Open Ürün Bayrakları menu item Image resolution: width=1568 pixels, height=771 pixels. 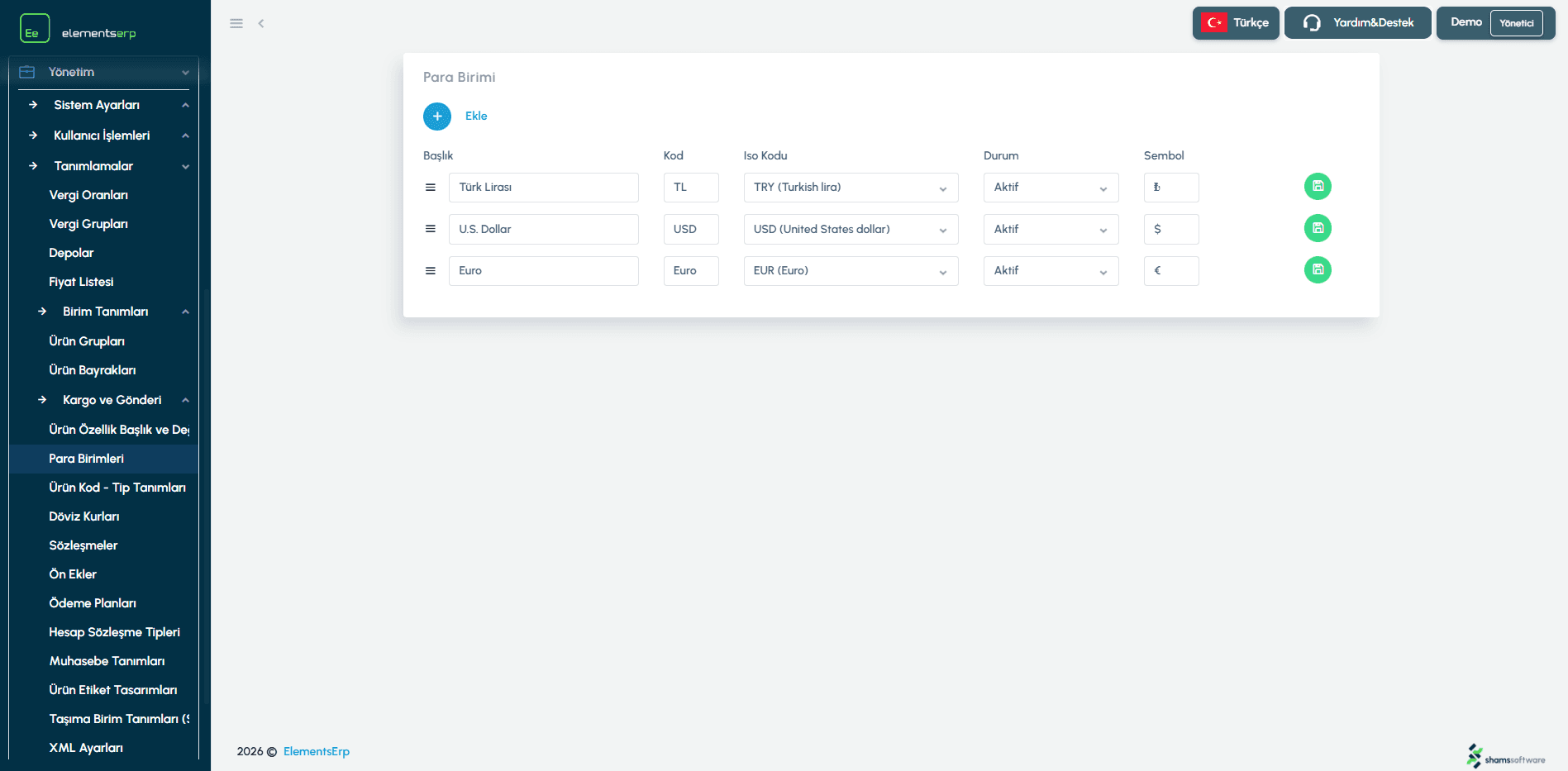pos(93,370)
